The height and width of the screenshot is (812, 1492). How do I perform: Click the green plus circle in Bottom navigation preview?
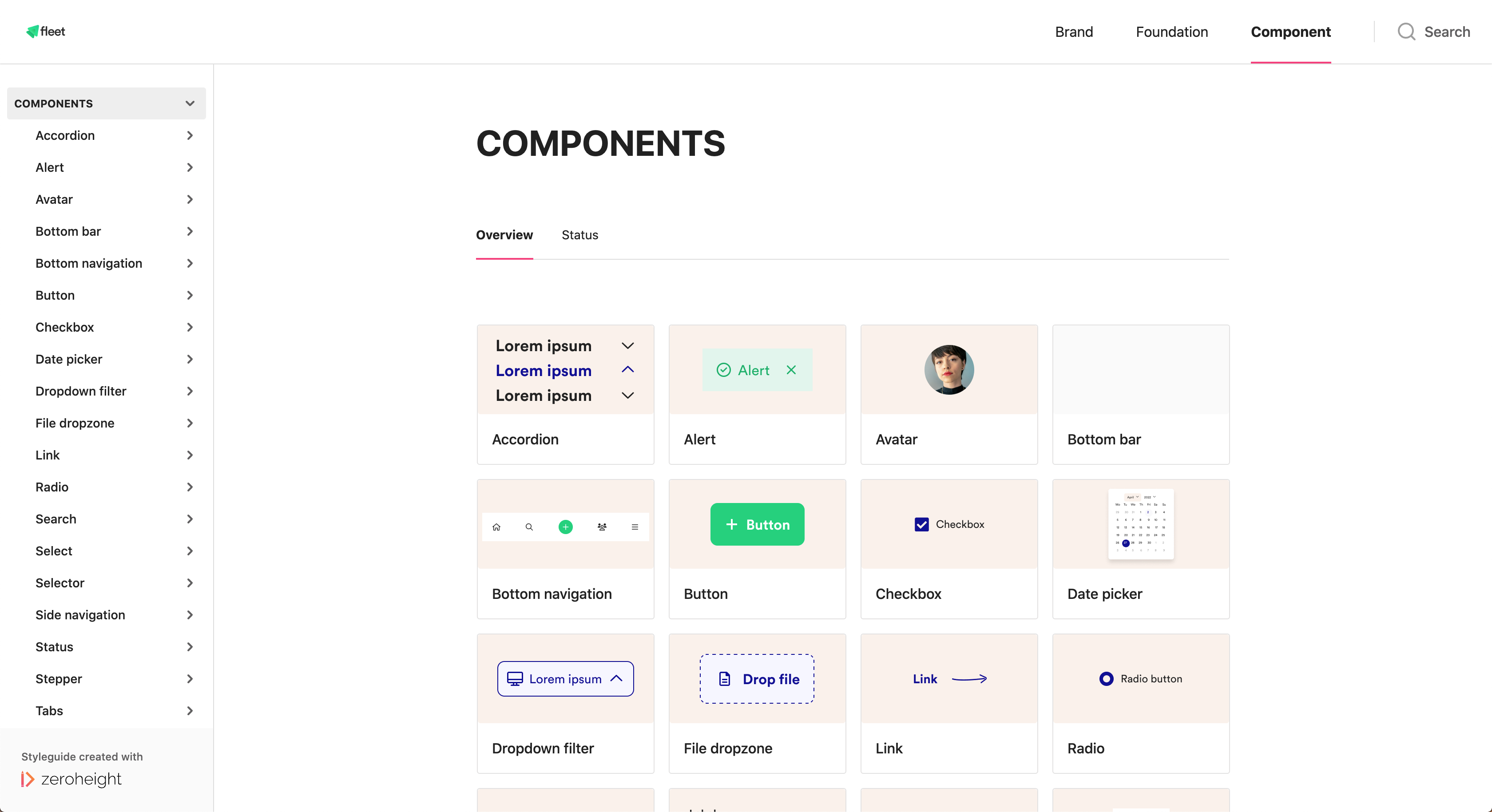click(565, 527)
